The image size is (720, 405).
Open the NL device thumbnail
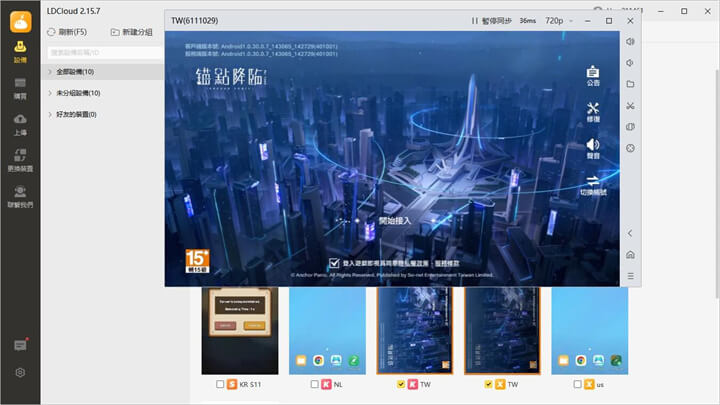point(327,331)
